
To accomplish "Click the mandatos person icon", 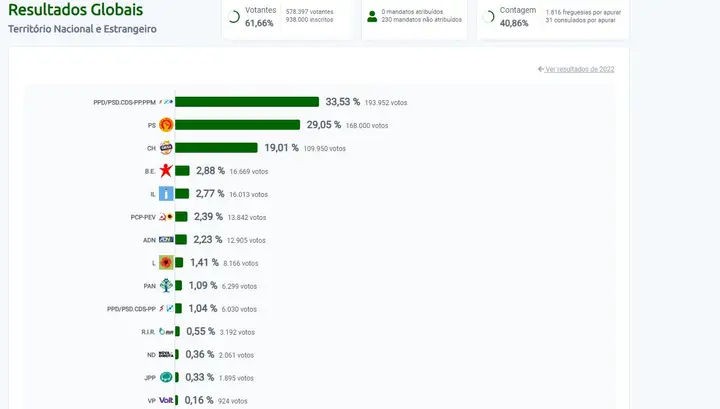I will [x=372, y=16].
